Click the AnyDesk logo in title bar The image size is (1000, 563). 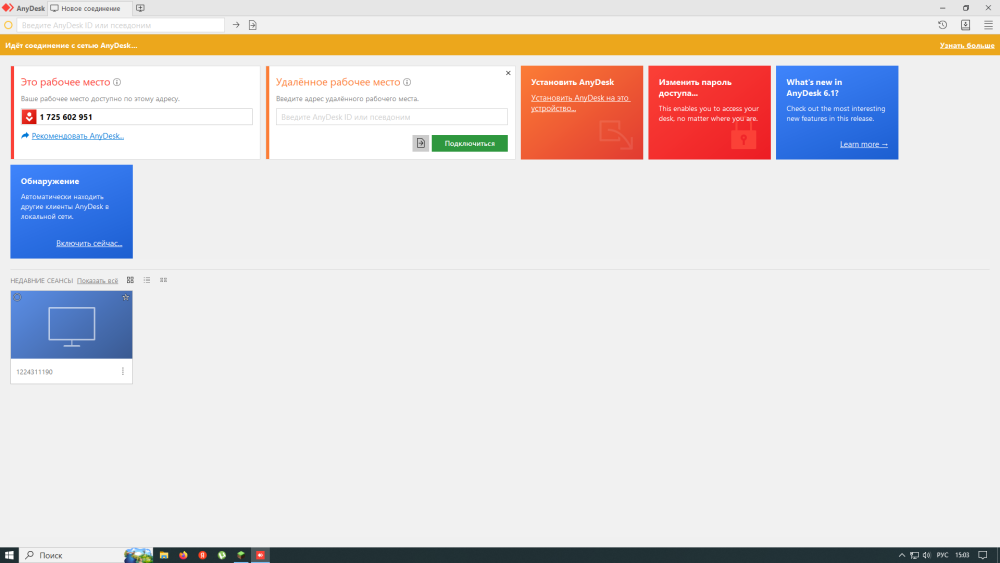pyautogui.click(x=8, y=8)
